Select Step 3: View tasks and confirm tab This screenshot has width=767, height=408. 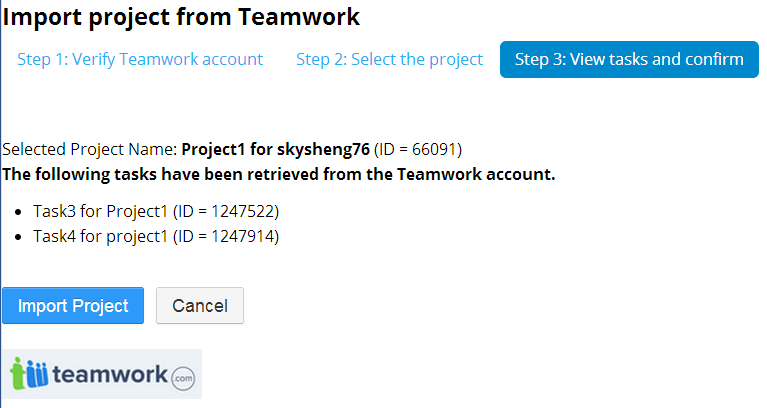629,59
